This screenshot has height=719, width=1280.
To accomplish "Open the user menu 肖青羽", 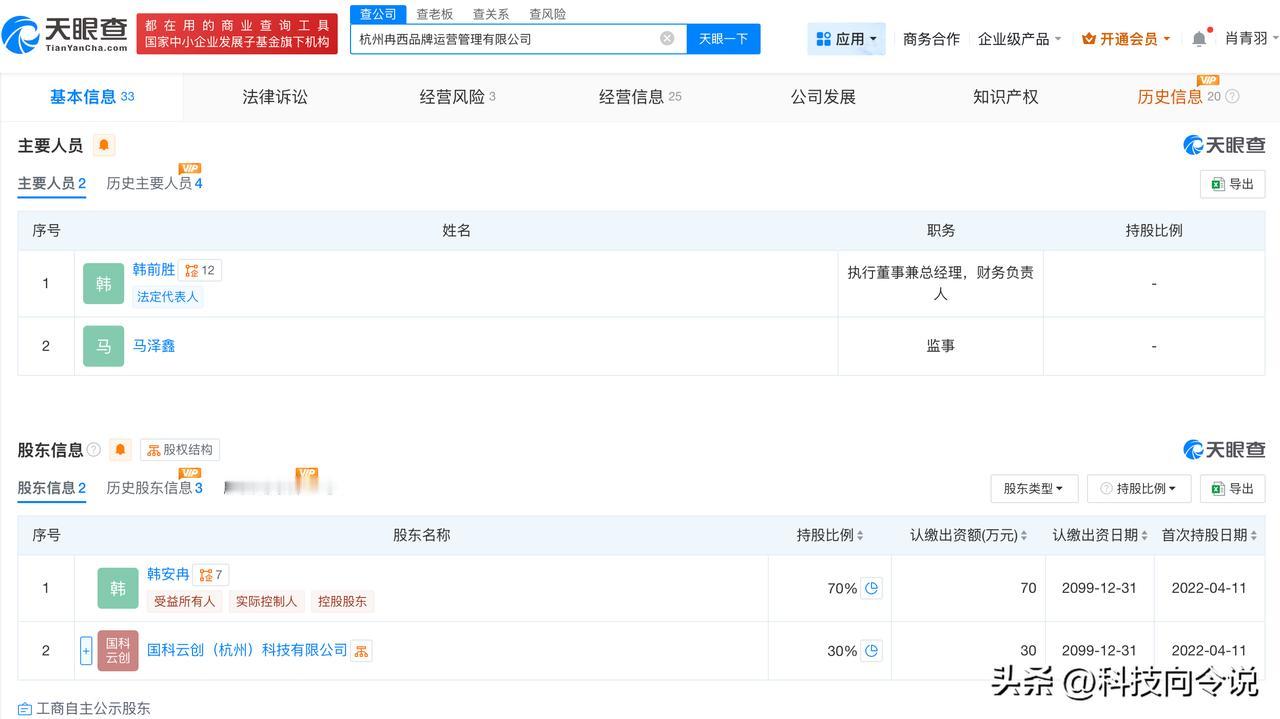I will point(1252,38).
